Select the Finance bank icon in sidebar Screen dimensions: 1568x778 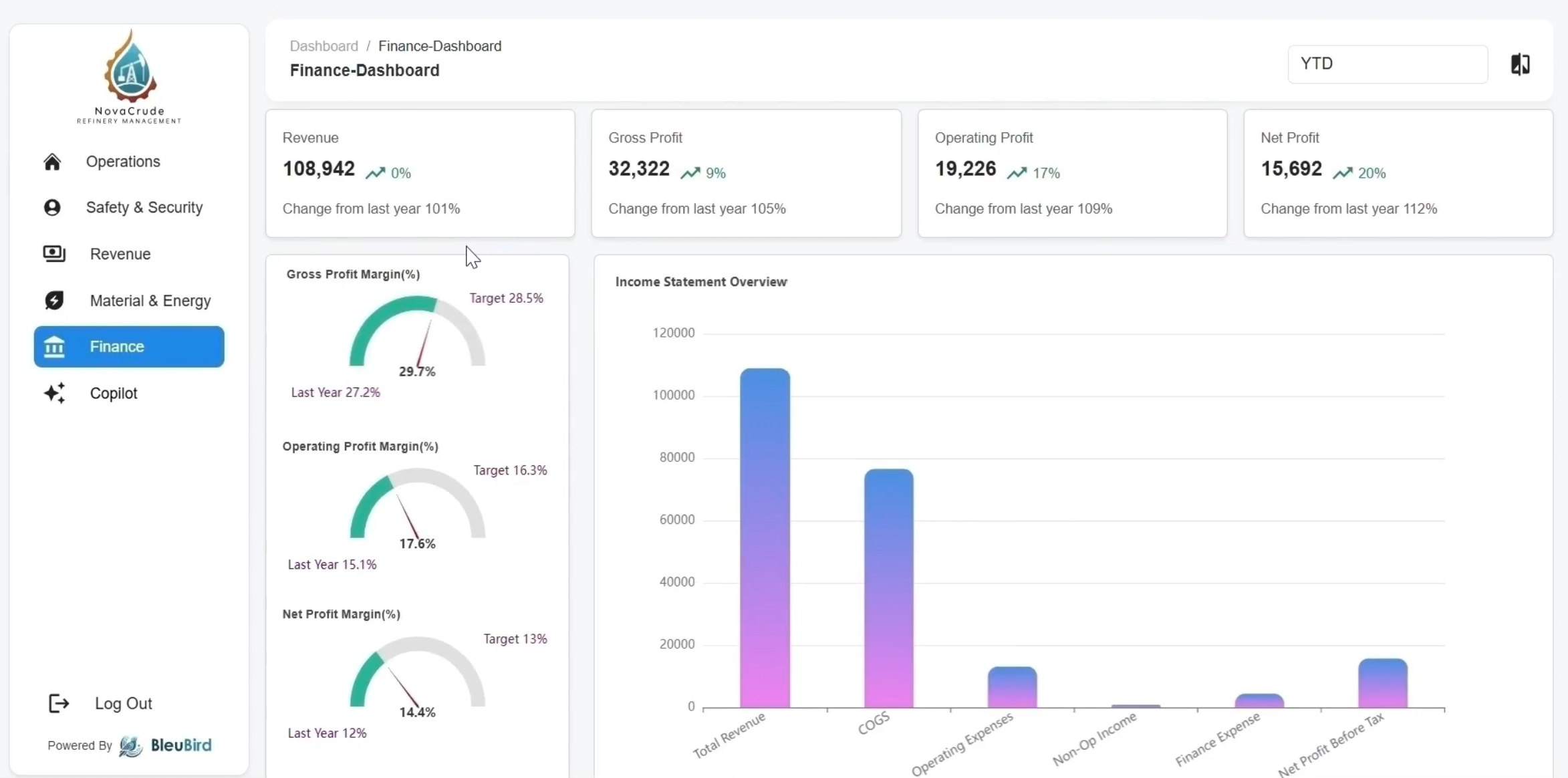[x=55, y=346]
